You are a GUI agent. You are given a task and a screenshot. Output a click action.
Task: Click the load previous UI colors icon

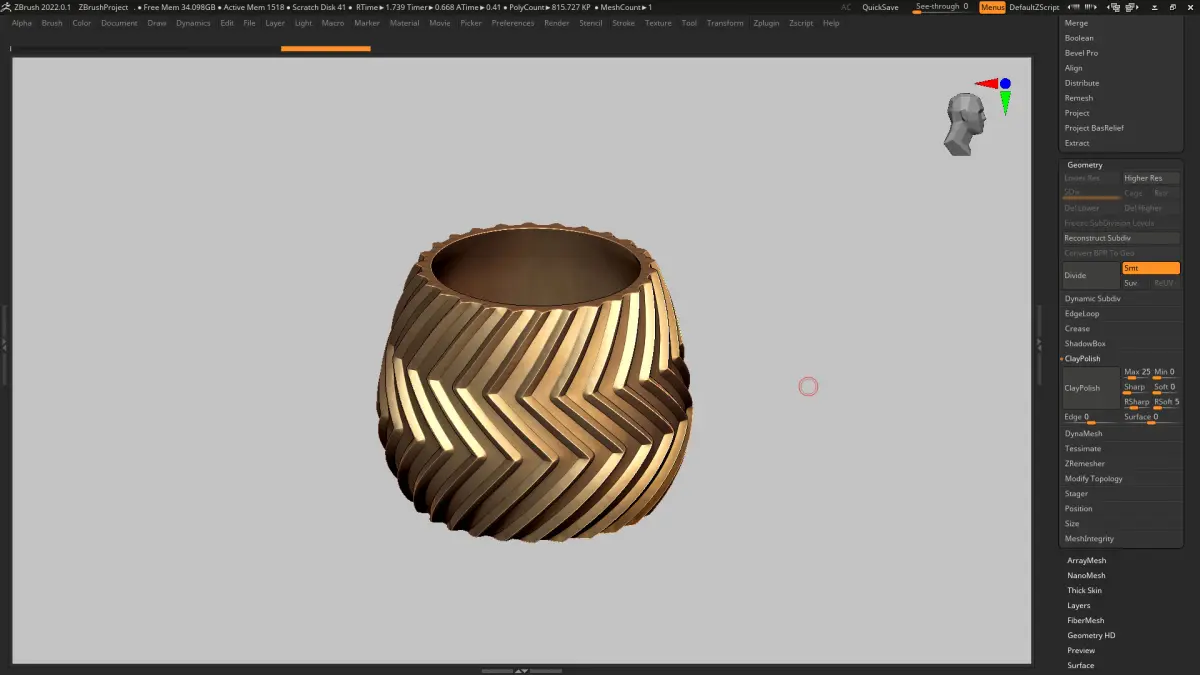(1074, 7)
